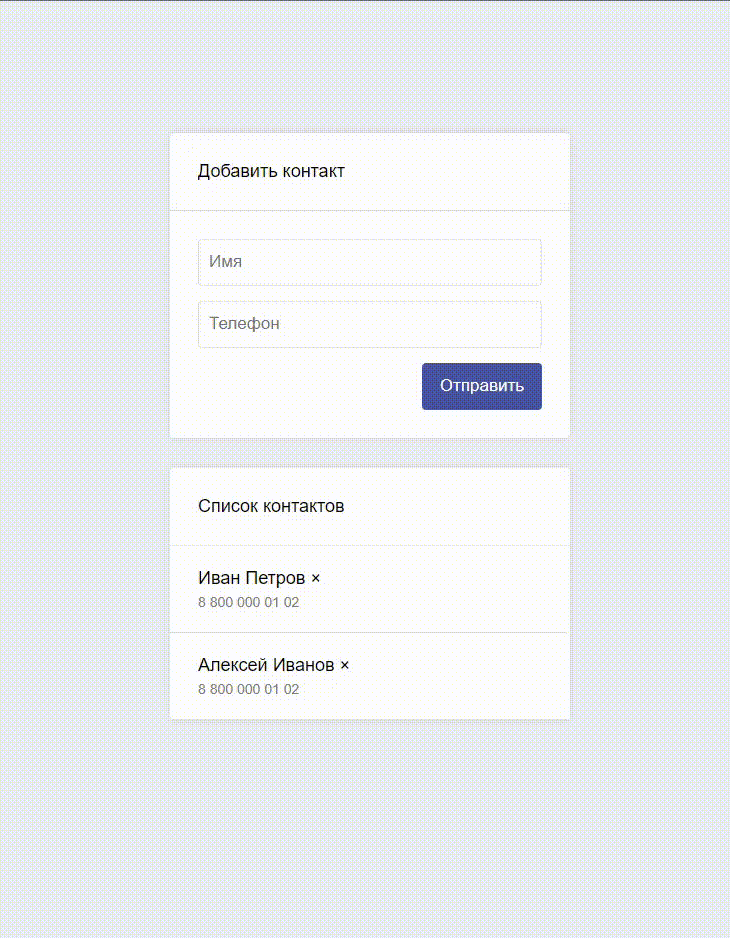Delete Алексей Иванов with the × icon
The height and width of the screenshot is (938, 730).
(x=345, y=664)
